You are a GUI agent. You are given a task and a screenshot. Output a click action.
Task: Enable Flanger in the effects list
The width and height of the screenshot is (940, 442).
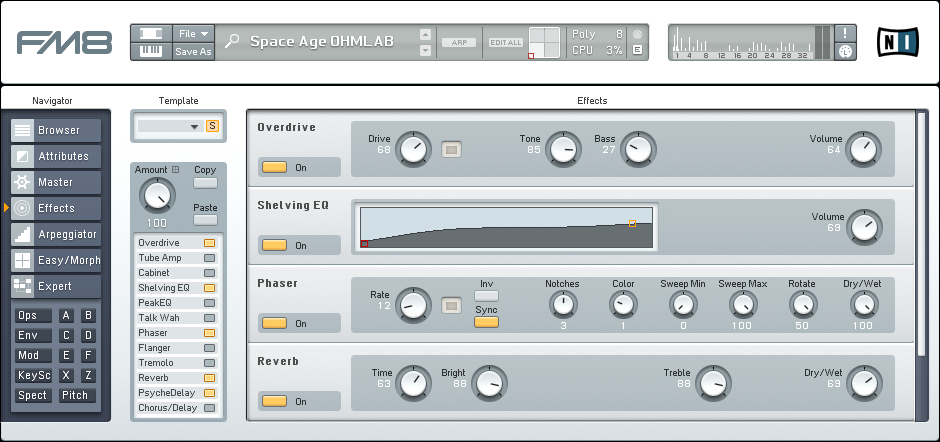coord(209,348)
